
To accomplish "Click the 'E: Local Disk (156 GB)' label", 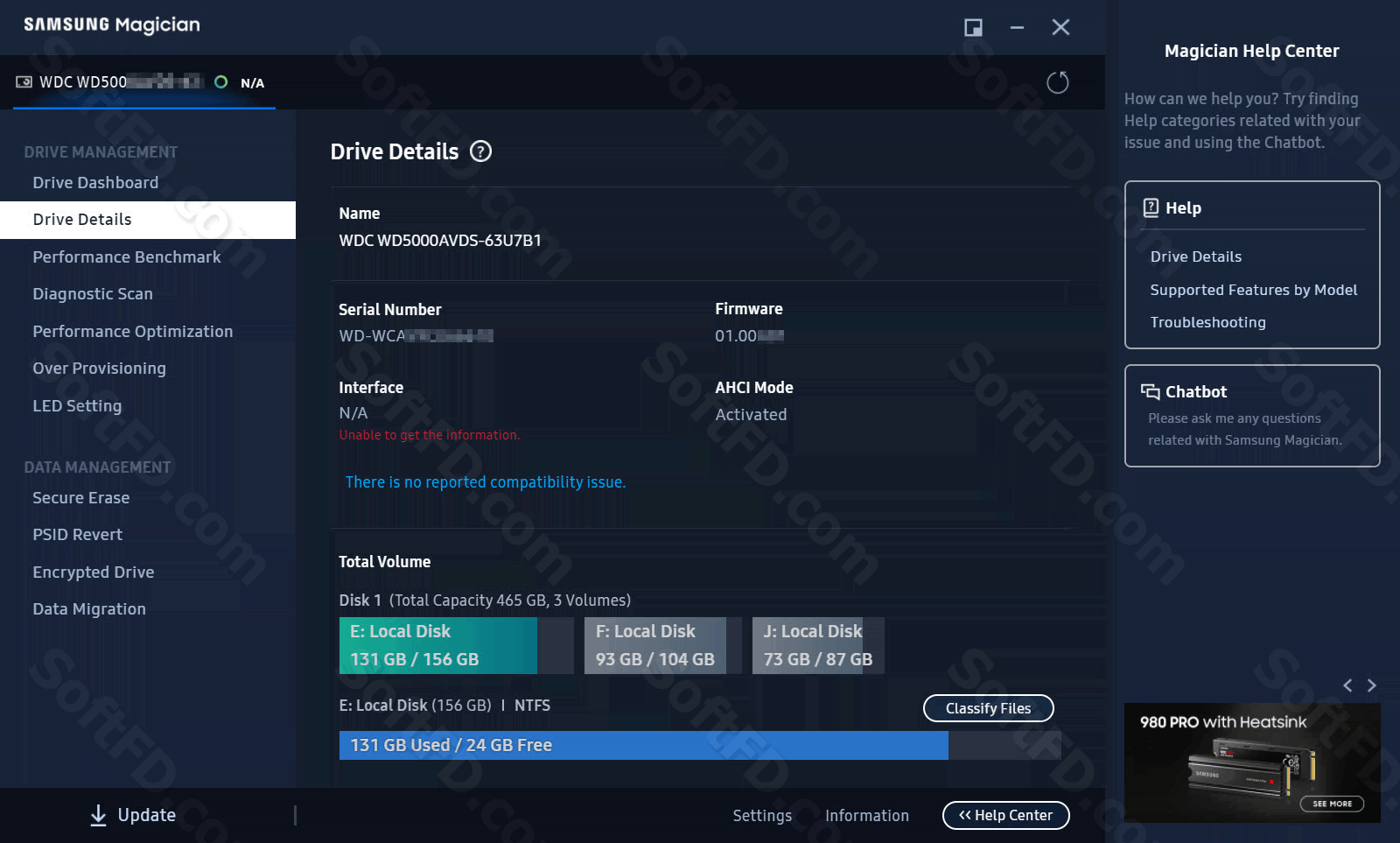I will point(415,706).
